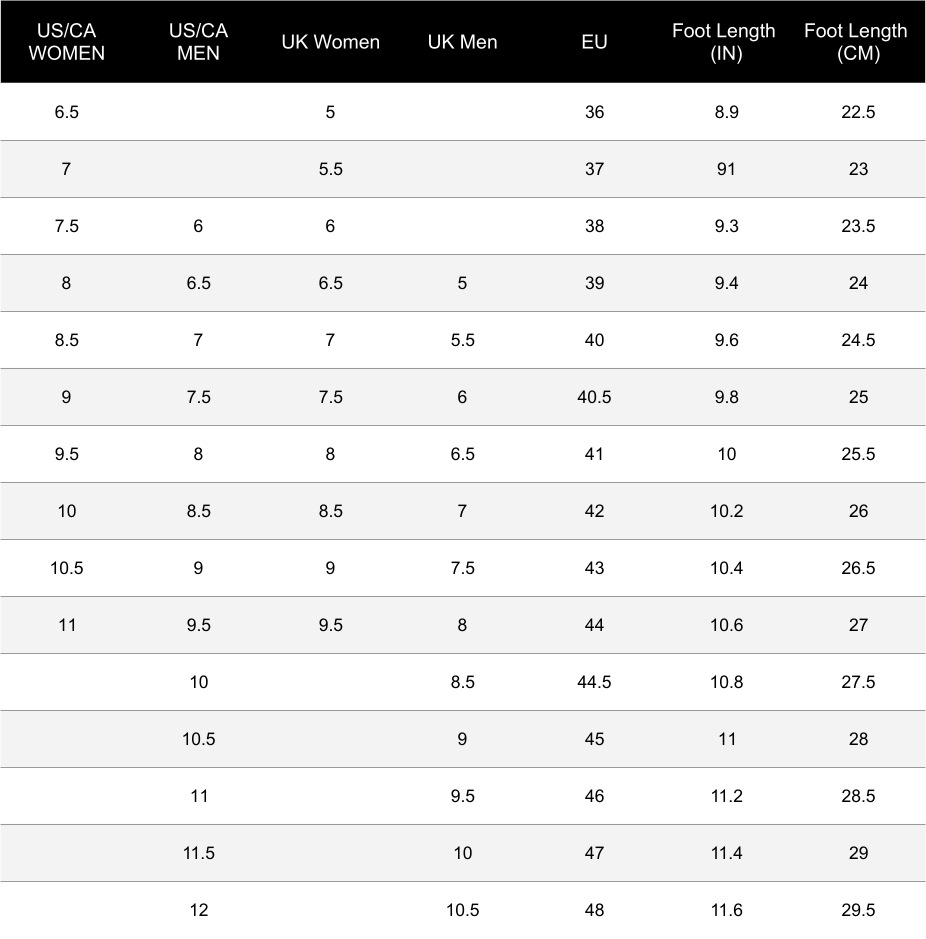Image resolution: width=926 pixels, height=939 pixels.
Task: Click EU size 44.5 cell
Action: [x=594, y=682]
